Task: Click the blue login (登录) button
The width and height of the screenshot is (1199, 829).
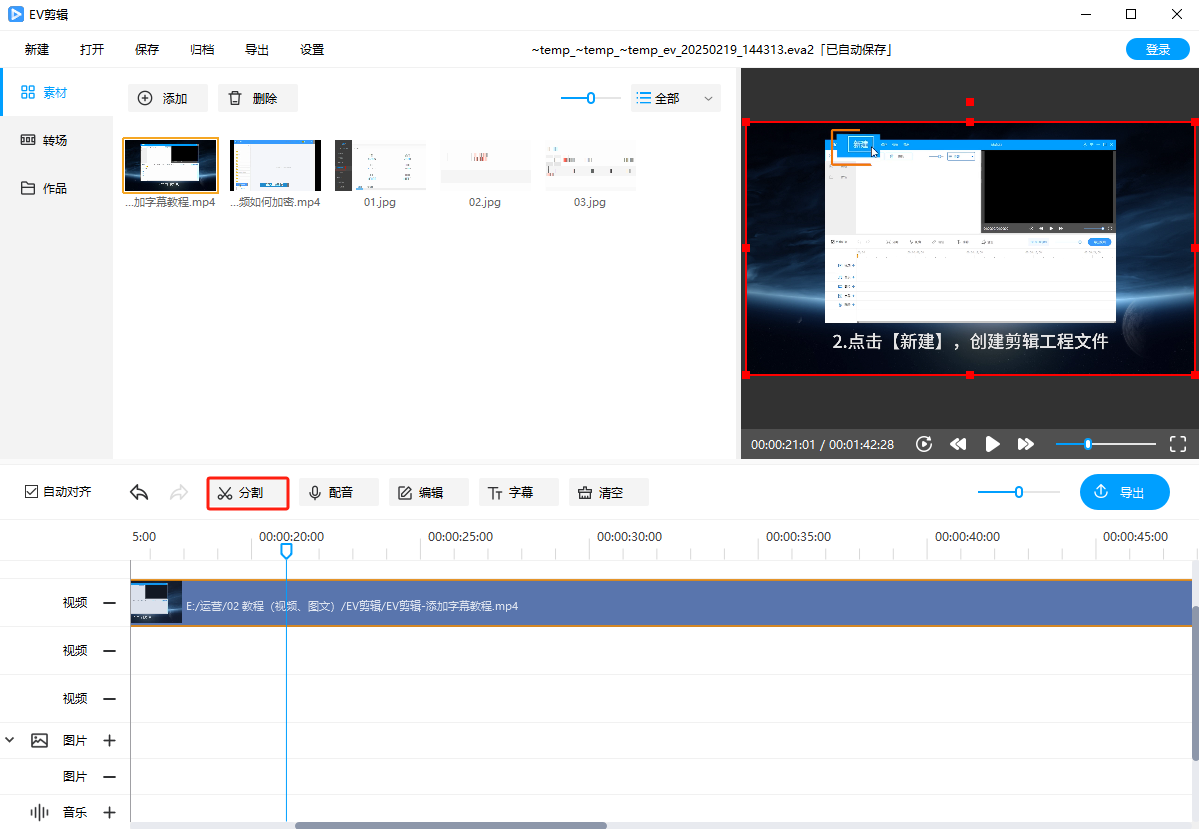Action: click(x=1157, y=50)
